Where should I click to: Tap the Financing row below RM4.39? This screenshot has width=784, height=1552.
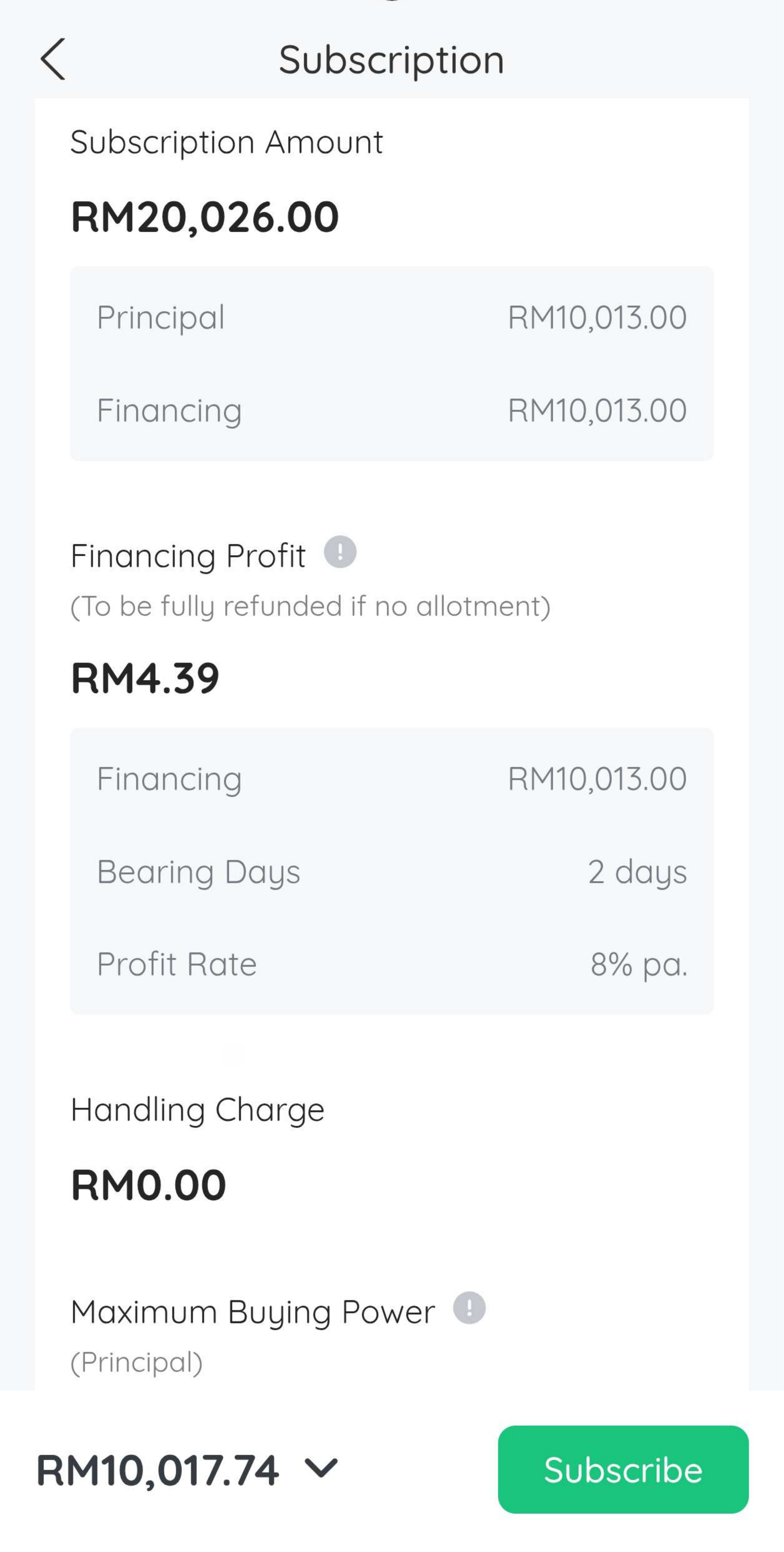pyautogui.click(x=392, y=778)
